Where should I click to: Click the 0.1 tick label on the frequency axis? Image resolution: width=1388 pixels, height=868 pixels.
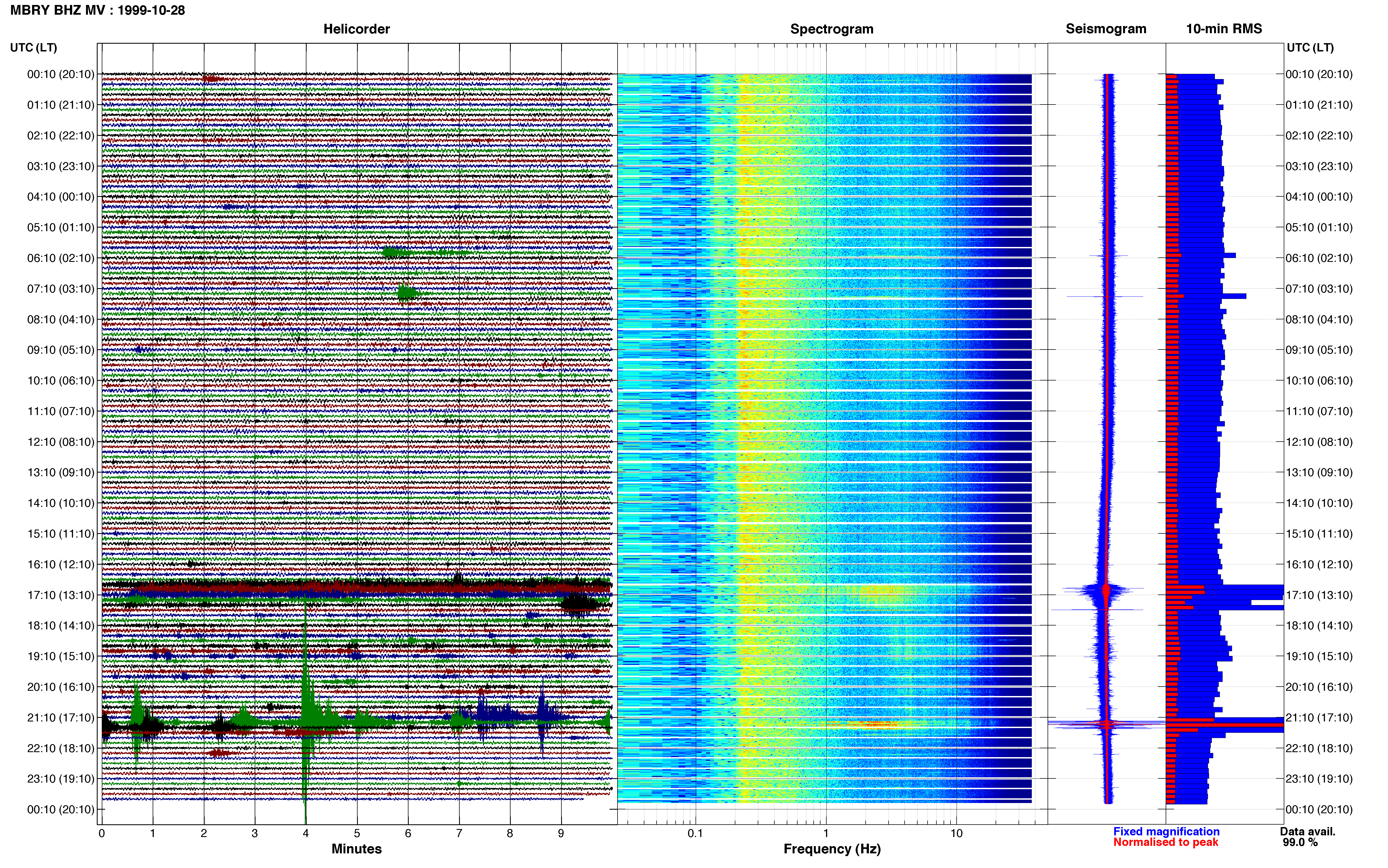click(x=696, y=833)
